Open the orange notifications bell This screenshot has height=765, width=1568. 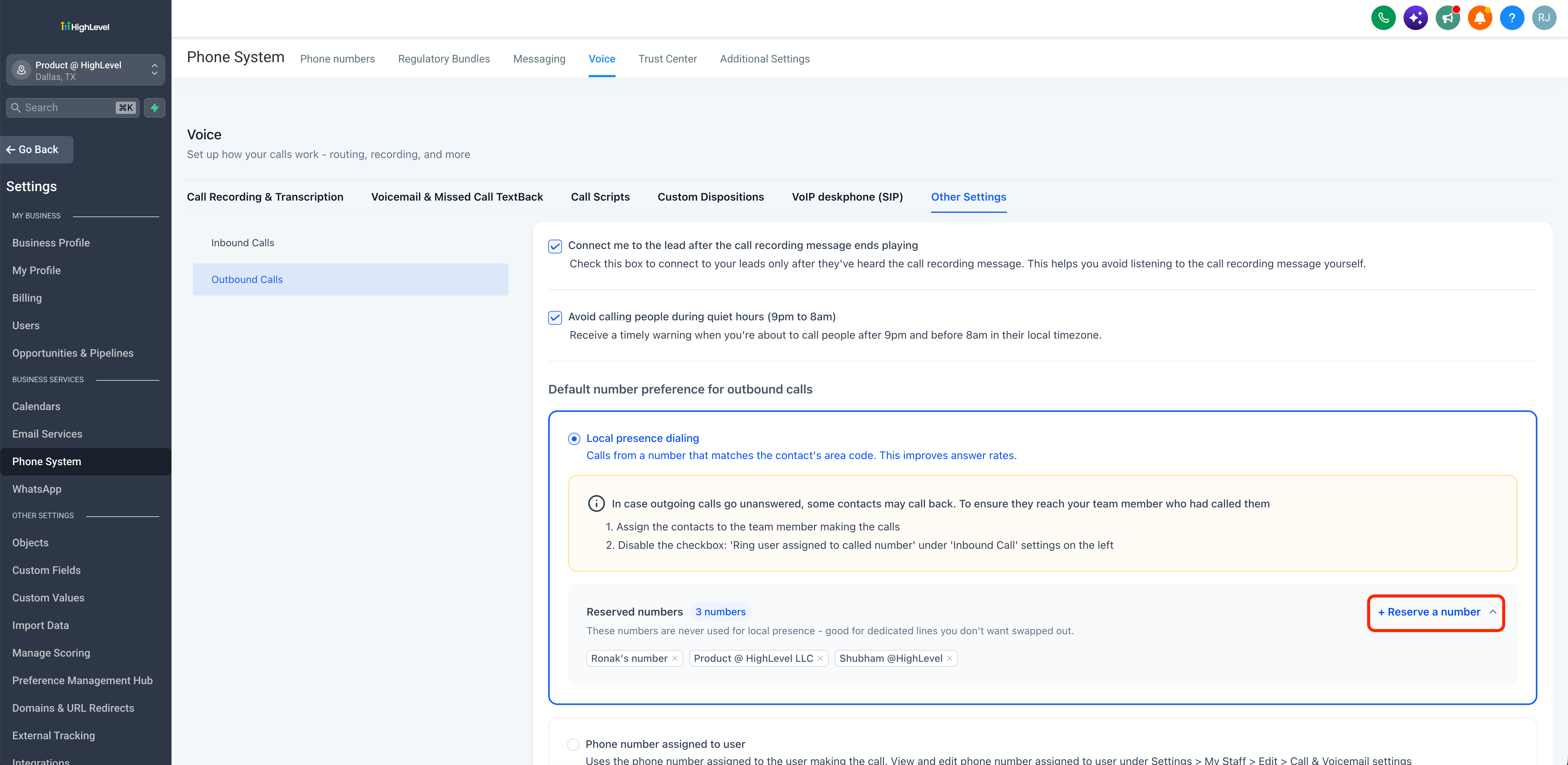pyautogui.click(x=1480, y=18)
